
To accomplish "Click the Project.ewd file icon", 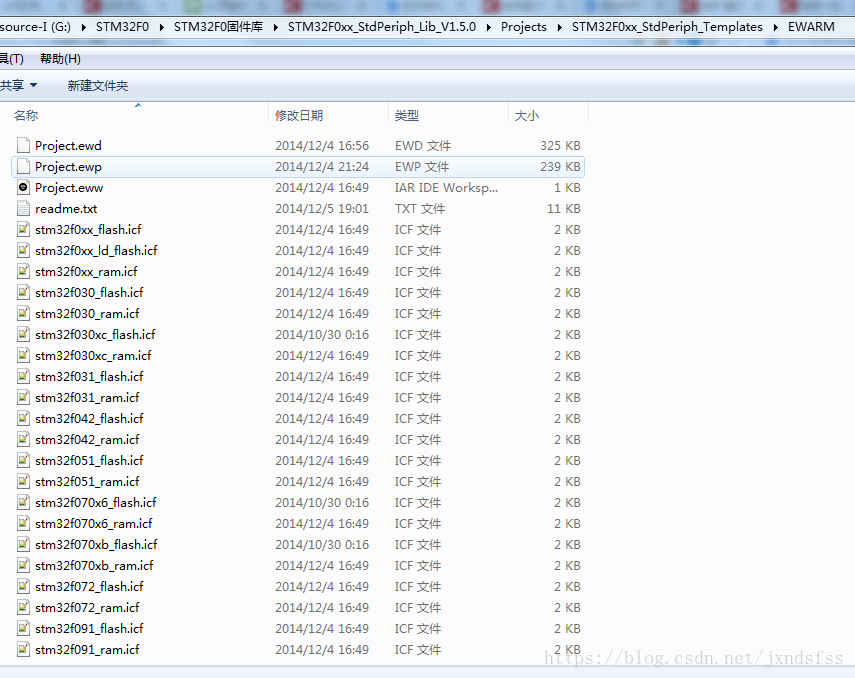I will (23, 145).
